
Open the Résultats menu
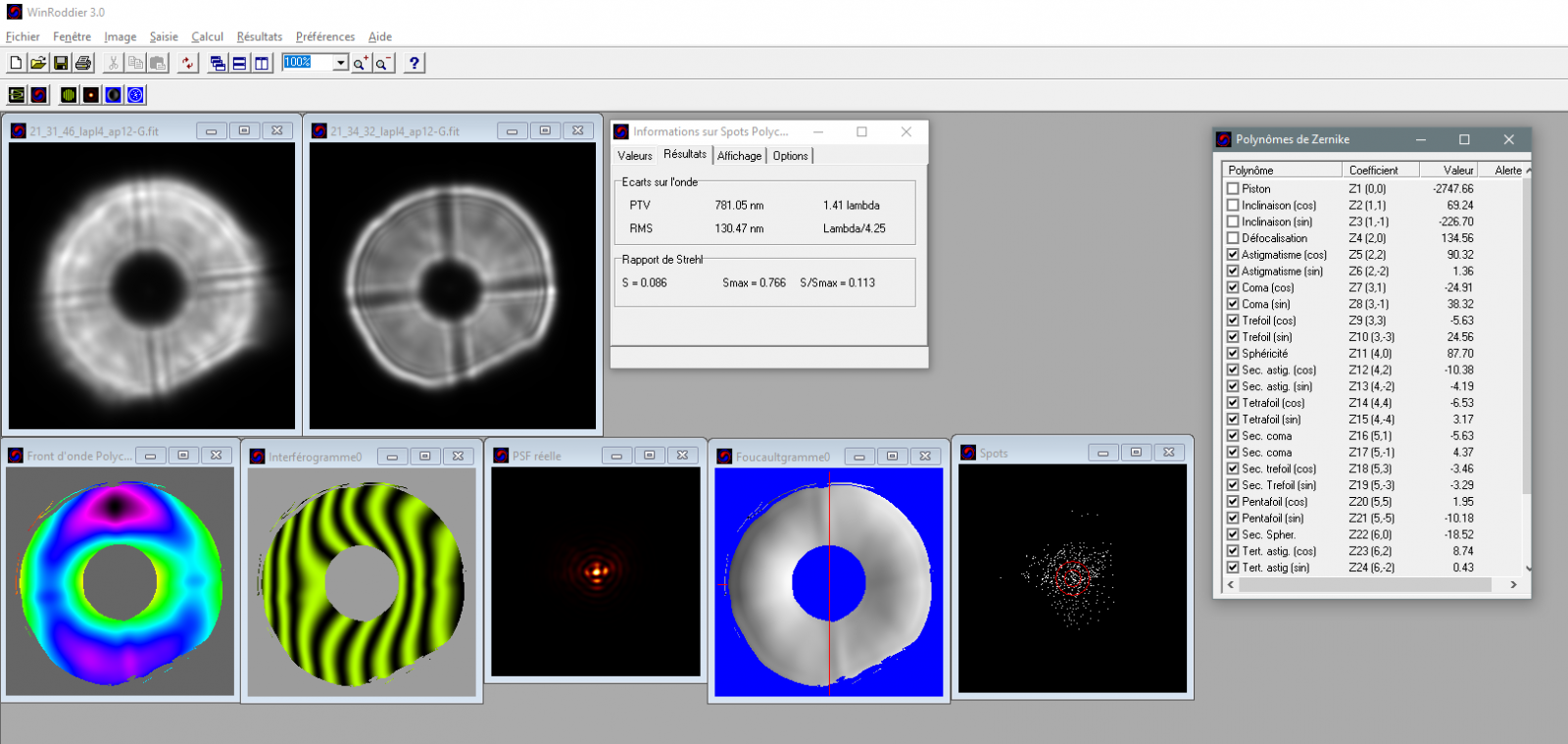[260, 37]
